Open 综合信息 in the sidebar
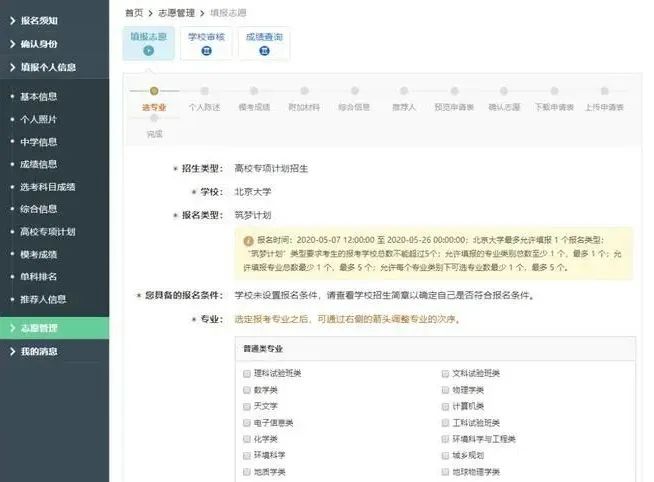 click(39, 209)
